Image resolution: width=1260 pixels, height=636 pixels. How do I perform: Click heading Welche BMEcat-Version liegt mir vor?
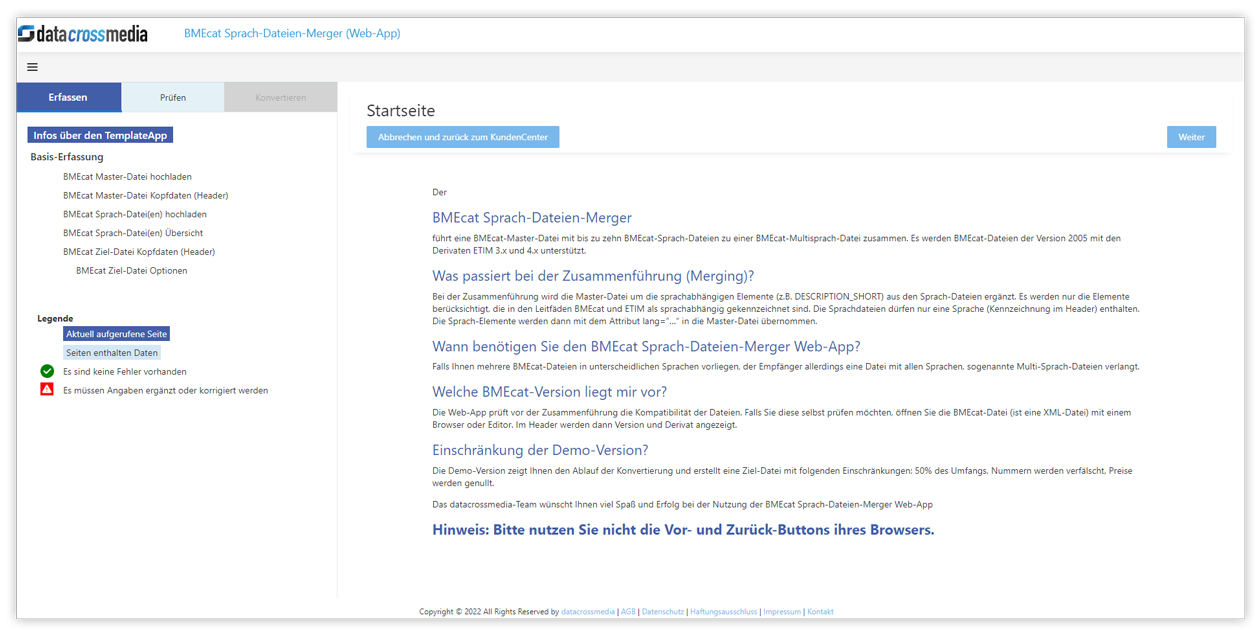549,392
